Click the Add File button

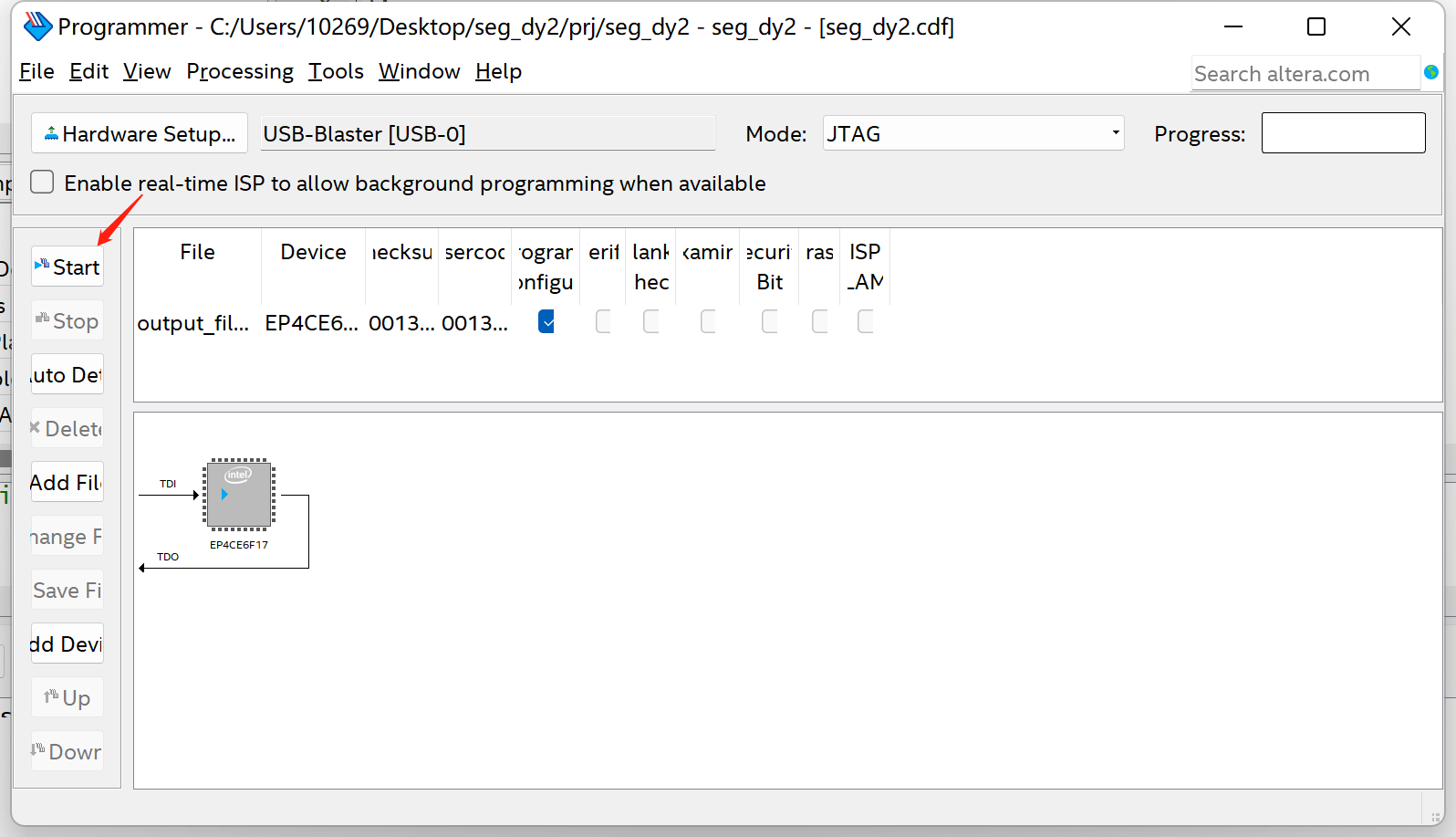tap(68, 482)
